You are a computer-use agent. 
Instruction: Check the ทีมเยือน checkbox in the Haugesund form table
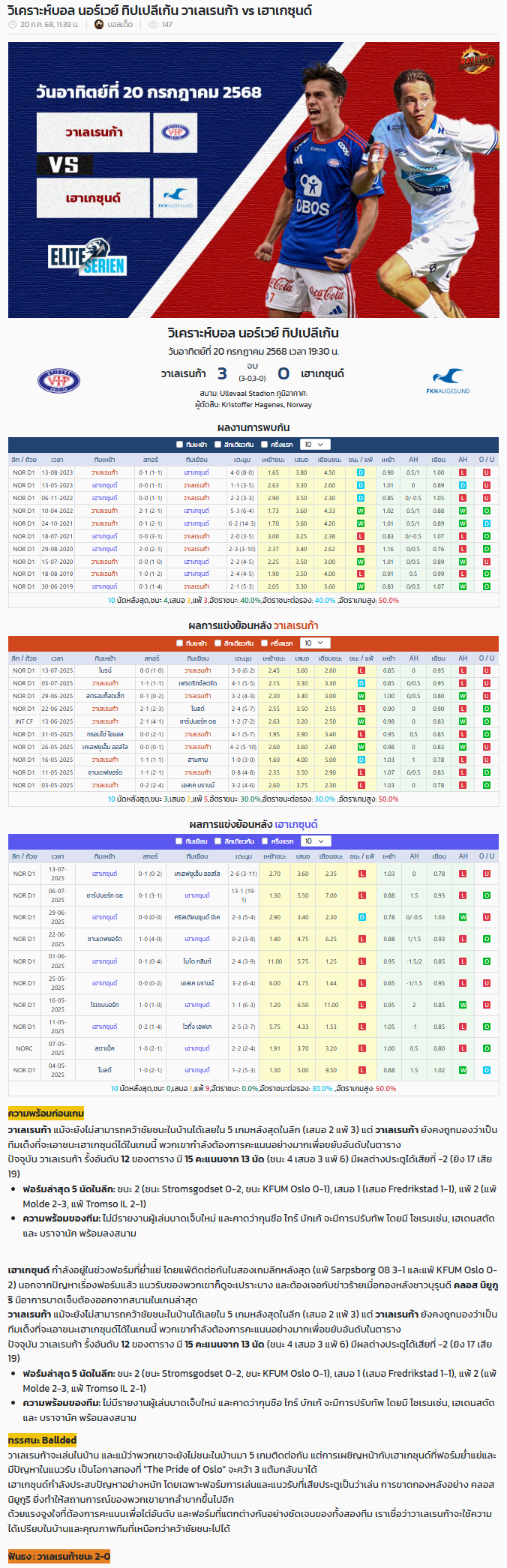point(179,841)
